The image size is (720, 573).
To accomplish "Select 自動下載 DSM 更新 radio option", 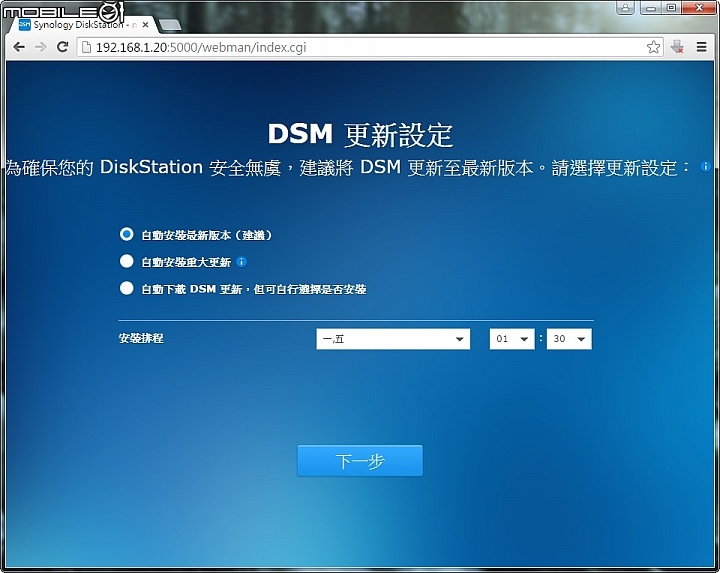I will click(127, 289).
